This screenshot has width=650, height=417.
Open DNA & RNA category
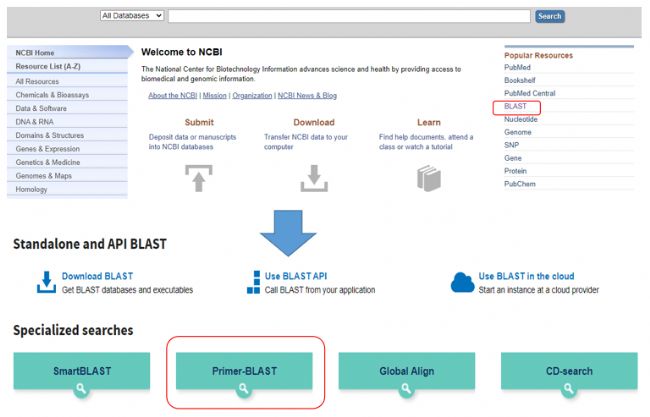[x=68, y=121]
